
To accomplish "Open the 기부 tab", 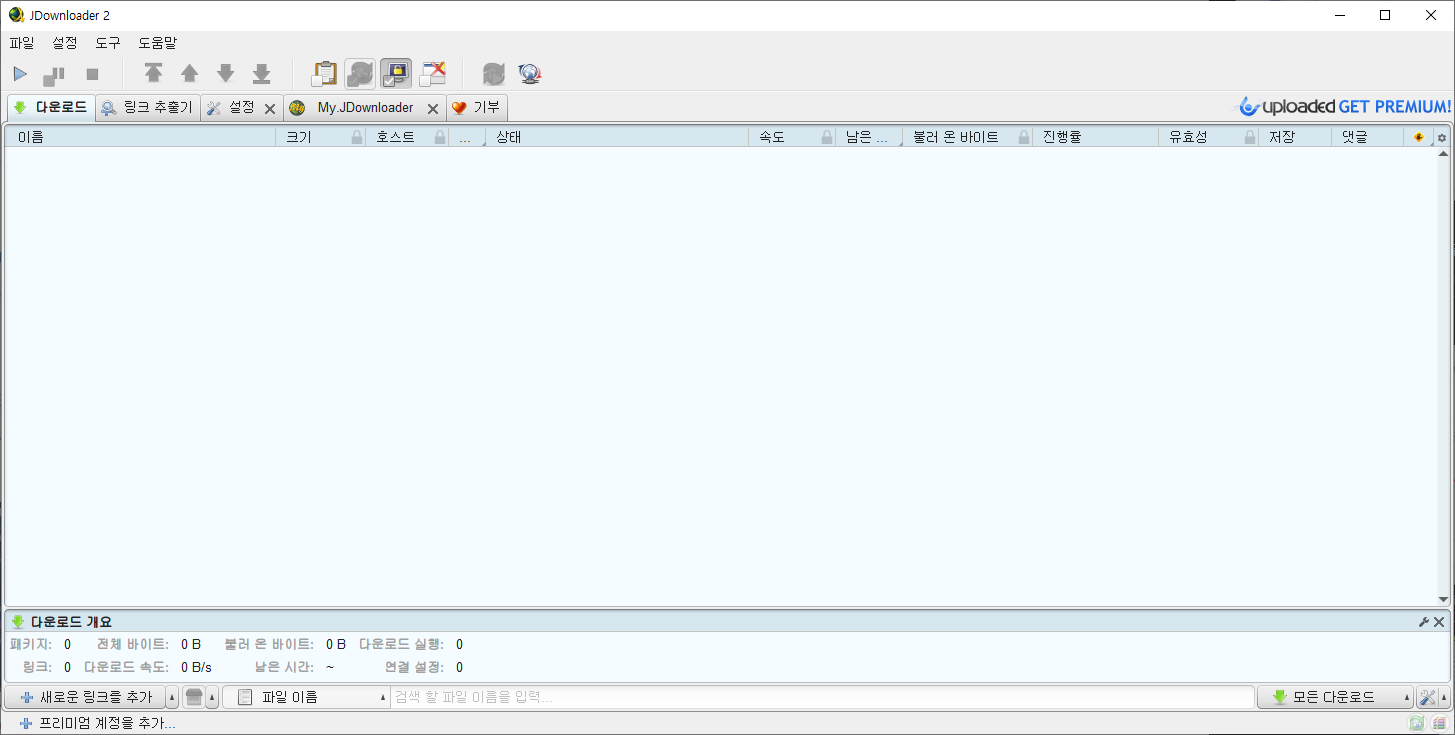I will coord(477,107).
